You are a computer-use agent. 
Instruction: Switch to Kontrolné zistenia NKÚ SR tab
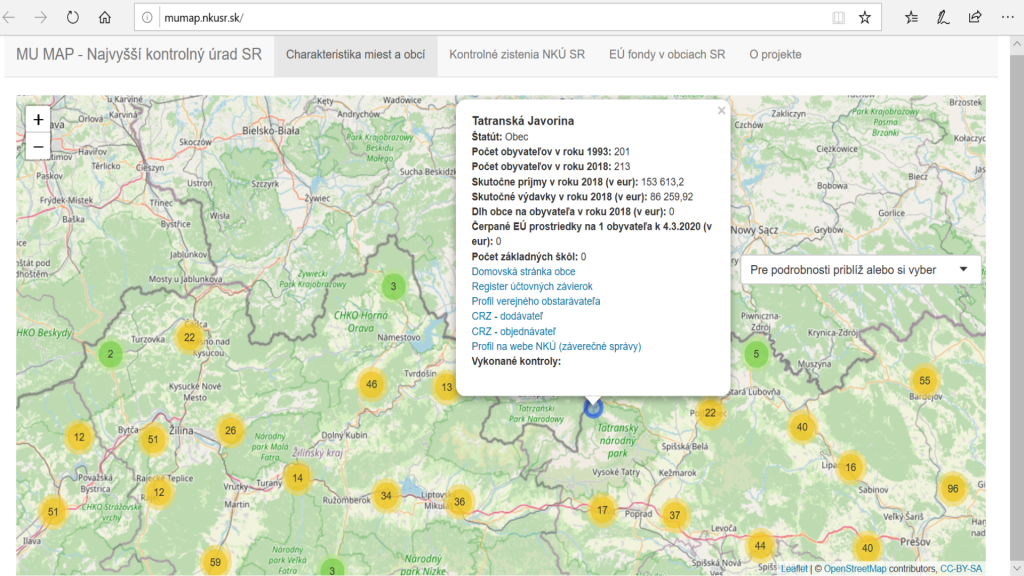tap(517, 55)
